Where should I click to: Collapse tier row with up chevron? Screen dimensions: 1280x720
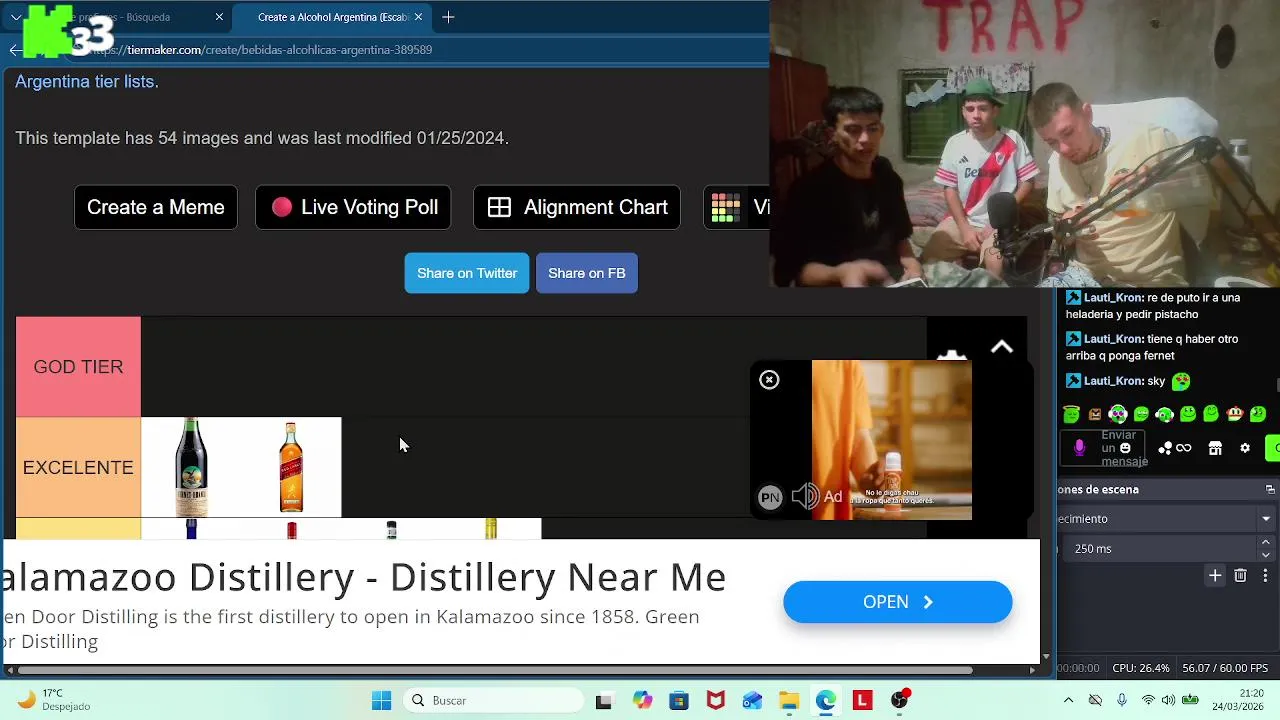[1001, 348]
